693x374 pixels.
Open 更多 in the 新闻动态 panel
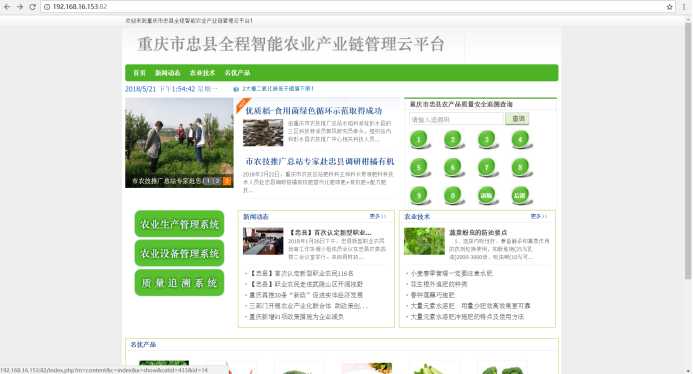[x=377, y=217]
